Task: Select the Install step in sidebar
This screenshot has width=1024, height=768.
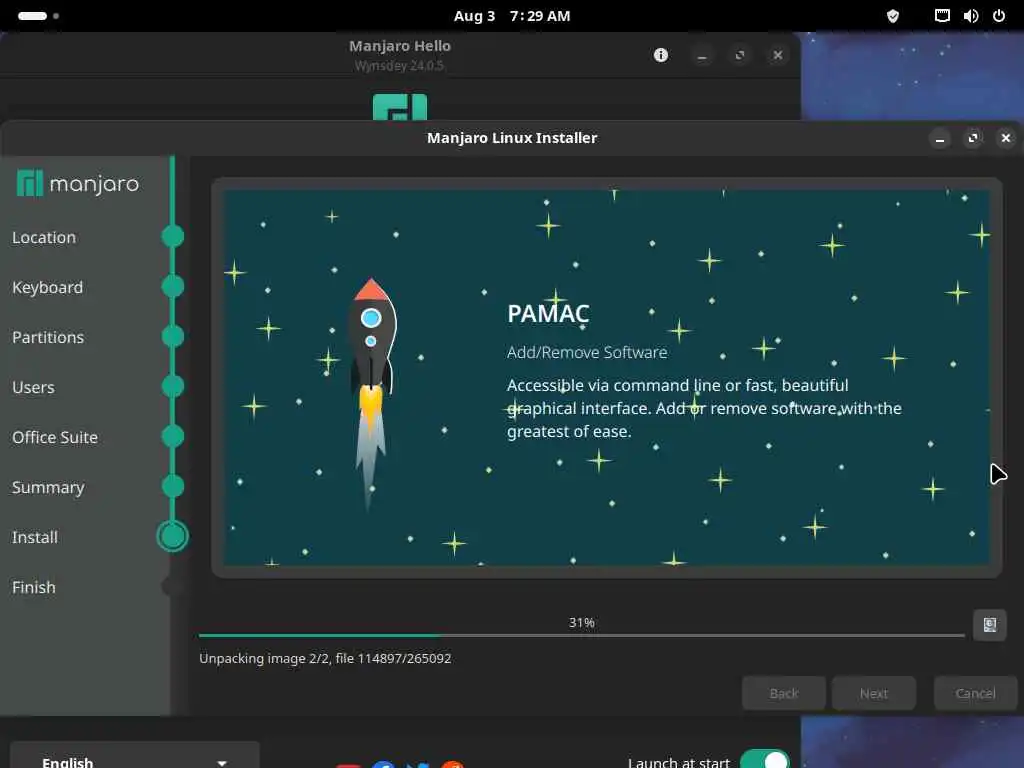Action: [x=35, y=537]
